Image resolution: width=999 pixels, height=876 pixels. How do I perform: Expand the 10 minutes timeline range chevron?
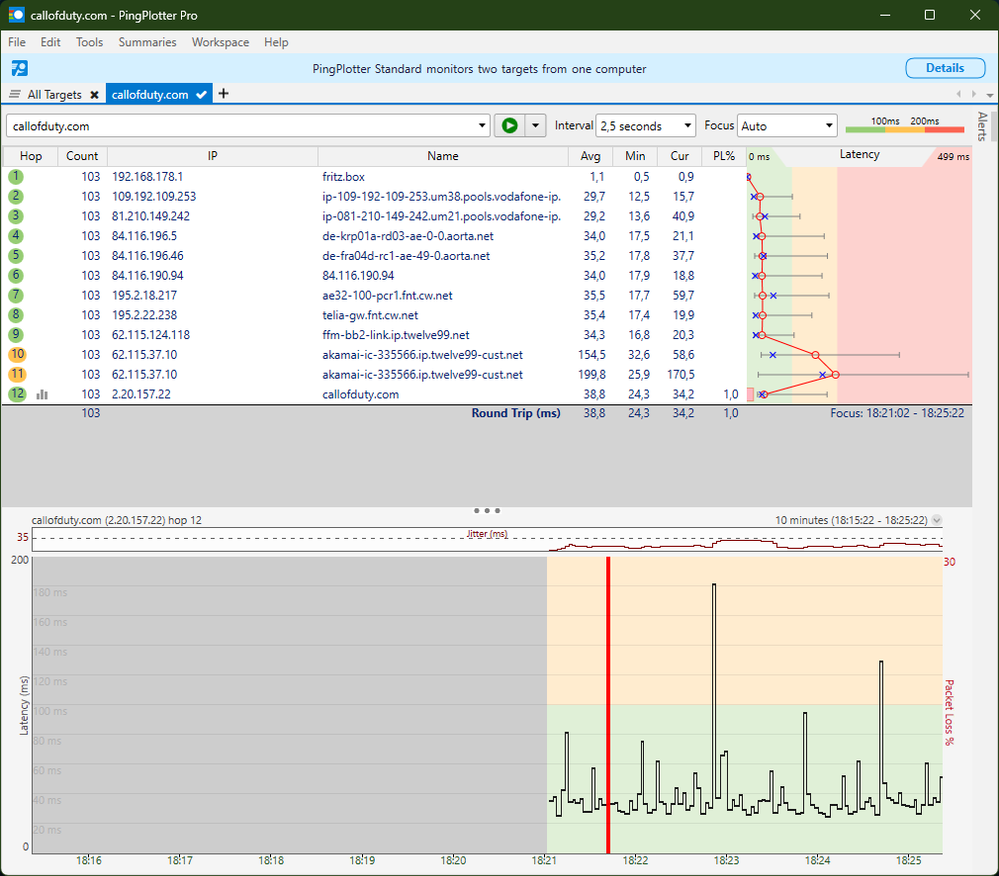[x=936, y=521]
